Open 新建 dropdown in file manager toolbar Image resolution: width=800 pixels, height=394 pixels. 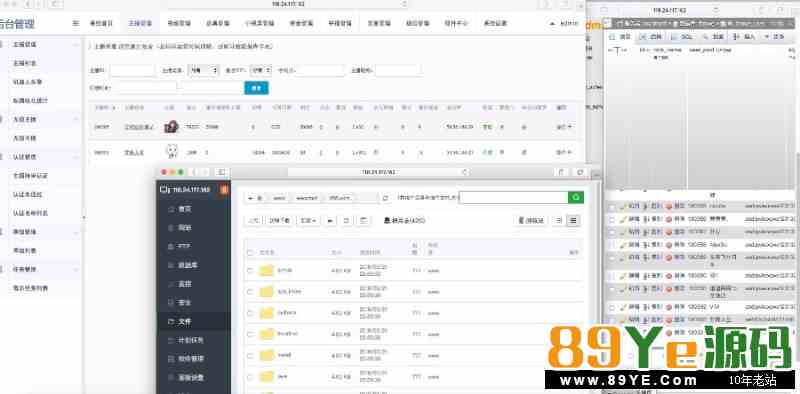click(x=308, y=220)
